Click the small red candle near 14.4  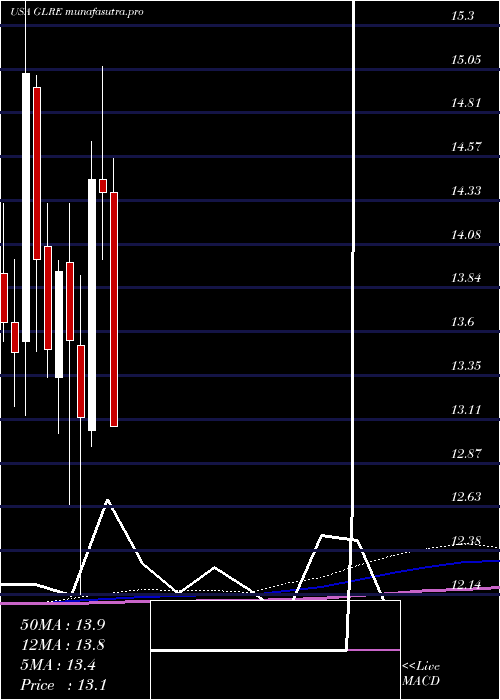(103, 186)
